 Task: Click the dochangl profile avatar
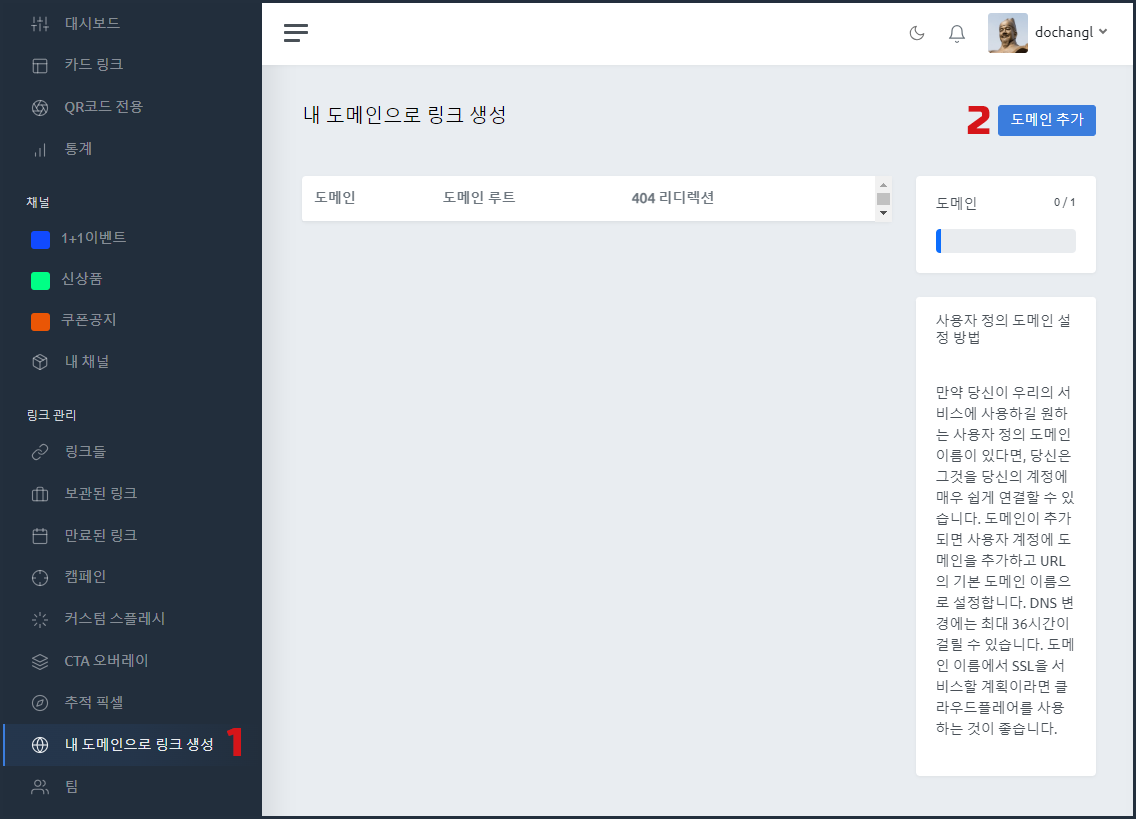click(1008, 33)
